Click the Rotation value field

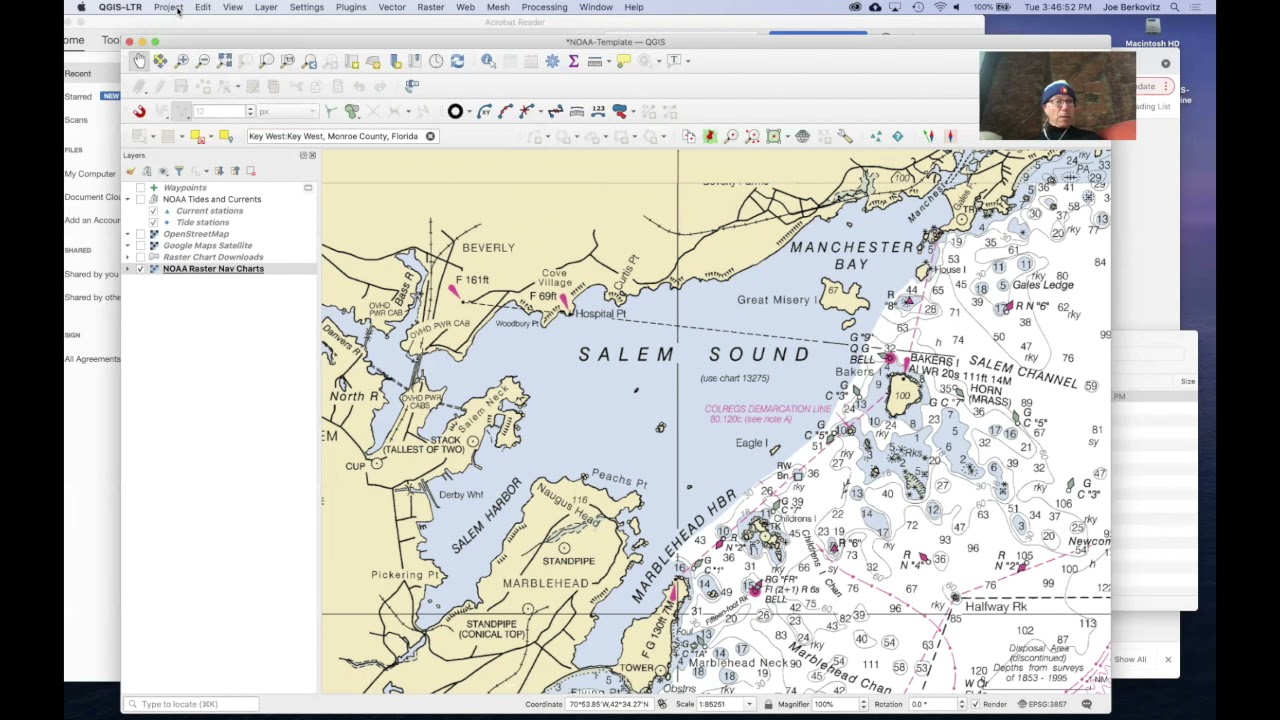coord(933,704)
